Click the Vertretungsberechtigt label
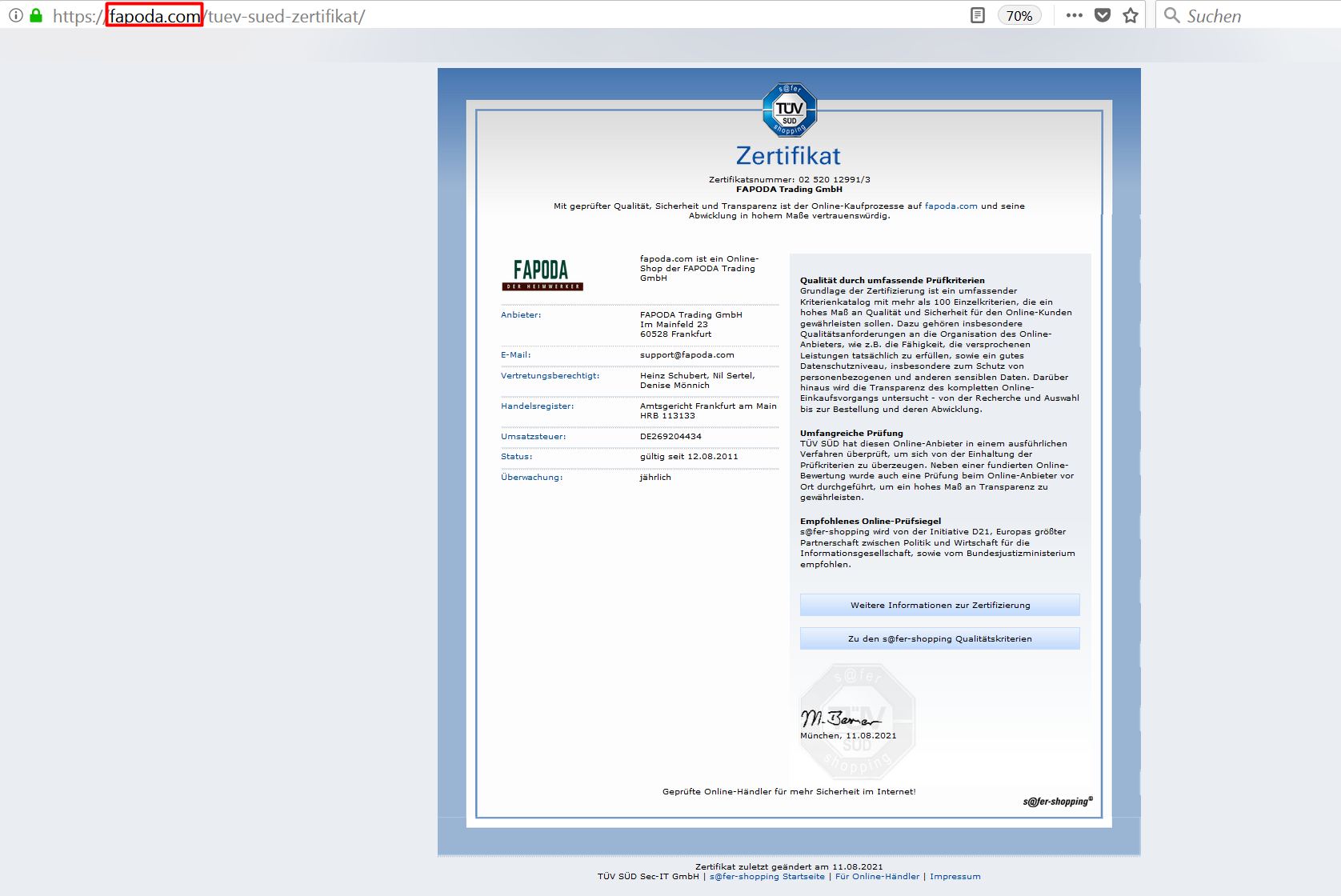 click(x=550, y=376)
